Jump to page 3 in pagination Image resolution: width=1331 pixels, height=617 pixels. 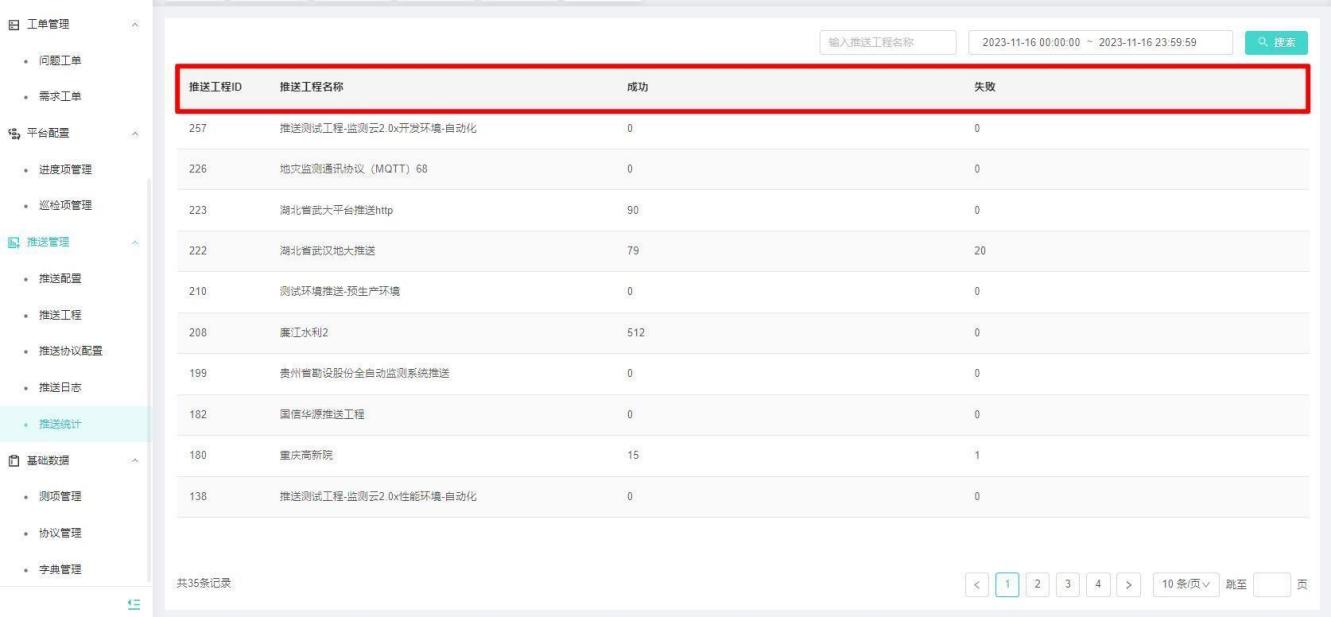(1067, 583)
